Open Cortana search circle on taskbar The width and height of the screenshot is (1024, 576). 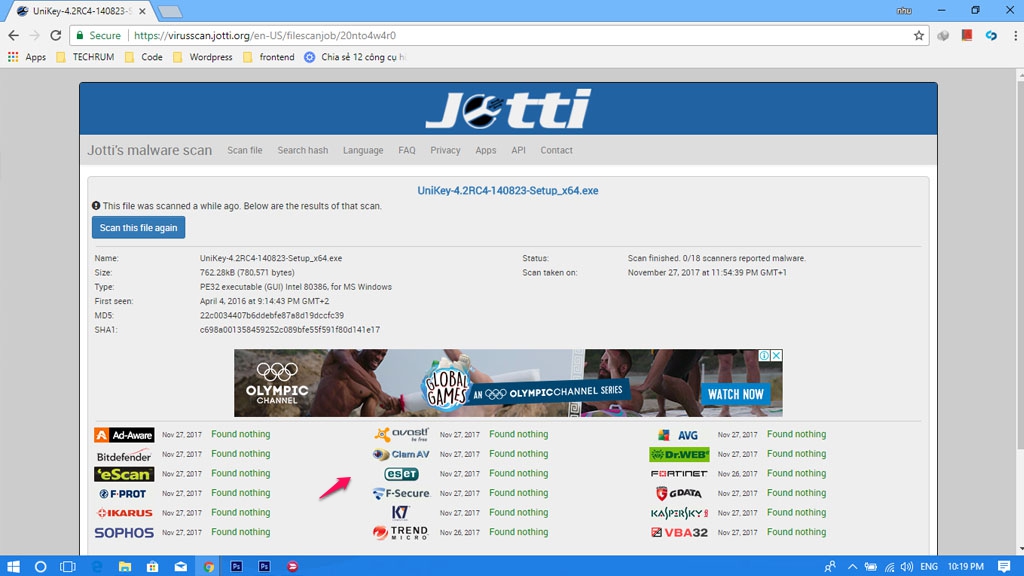pyautogui.click(x=40, y=566)
